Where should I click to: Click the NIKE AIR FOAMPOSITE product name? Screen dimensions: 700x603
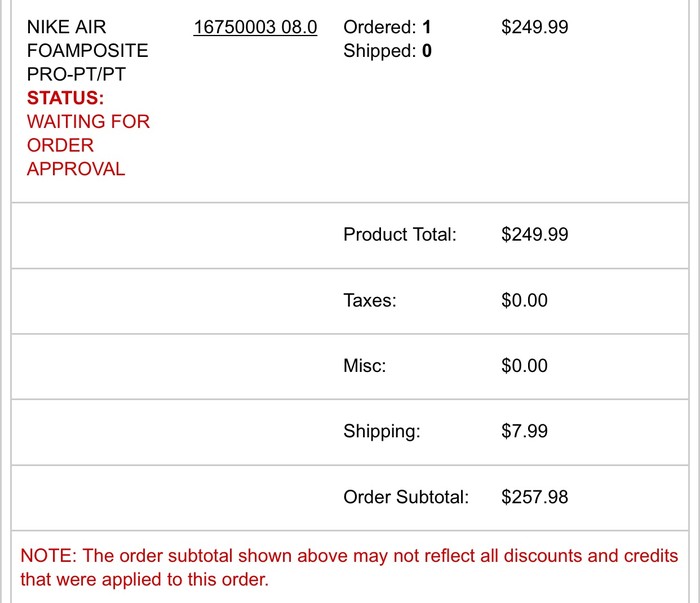point(87,50)
